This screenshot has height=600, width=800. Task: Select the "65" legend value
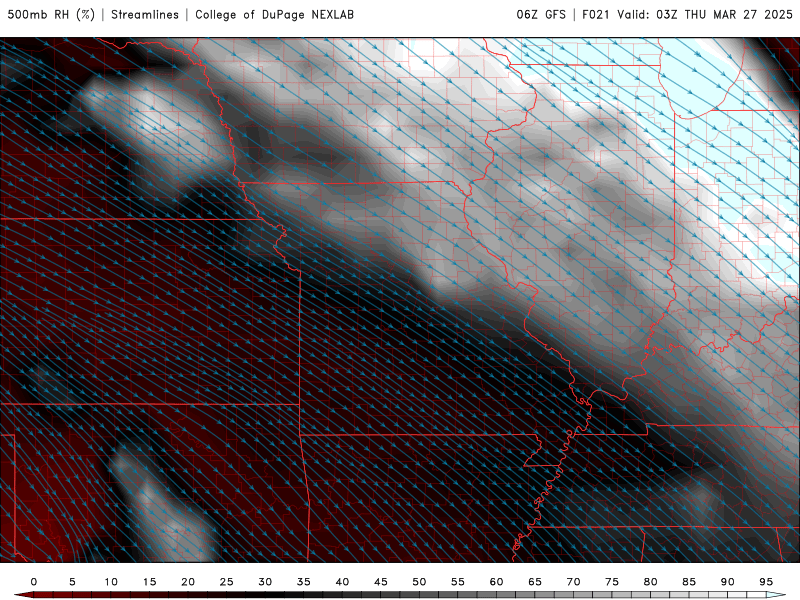[x=535, y=582]
